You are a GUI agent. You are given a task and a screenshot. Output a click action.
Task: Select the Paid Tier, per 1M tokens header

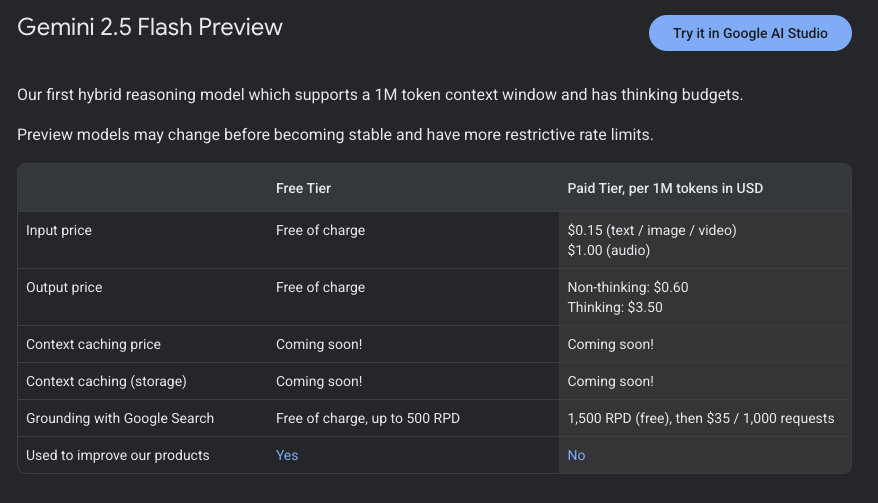tap(665, 188)
